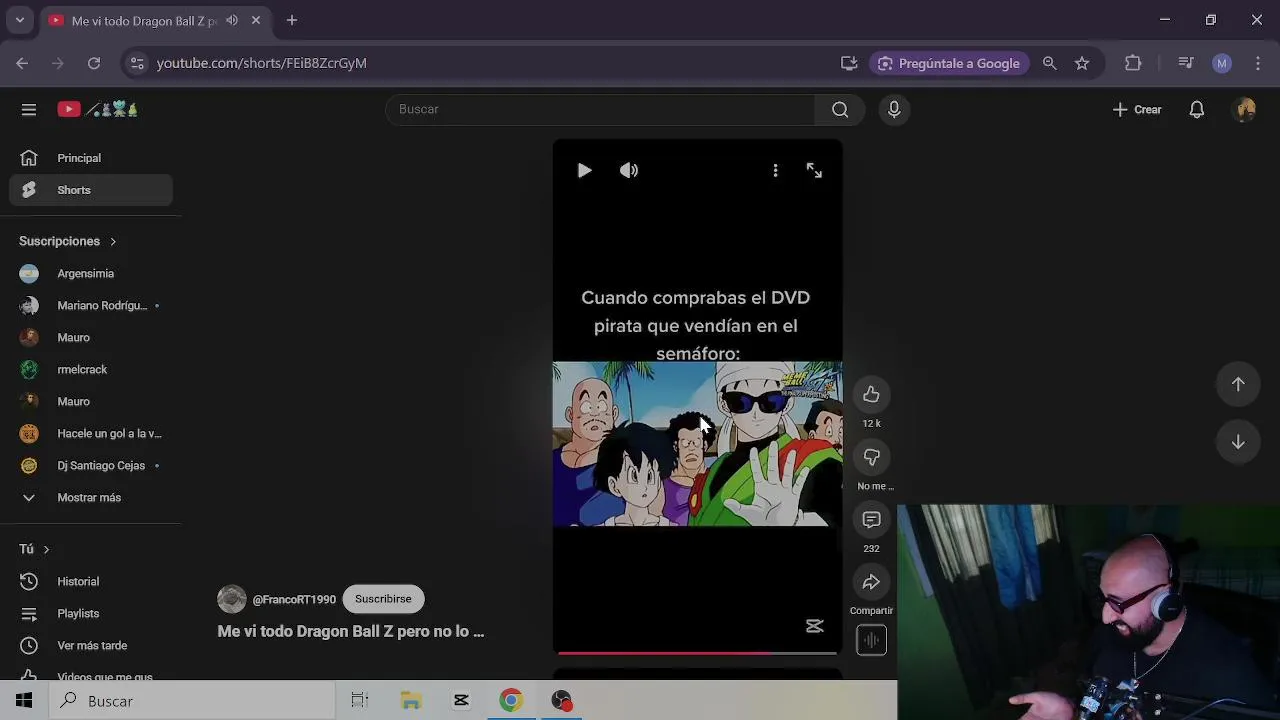Start voice search with the microphone
Viewport: 1280px width, 720px height.
tap(894, 109)
